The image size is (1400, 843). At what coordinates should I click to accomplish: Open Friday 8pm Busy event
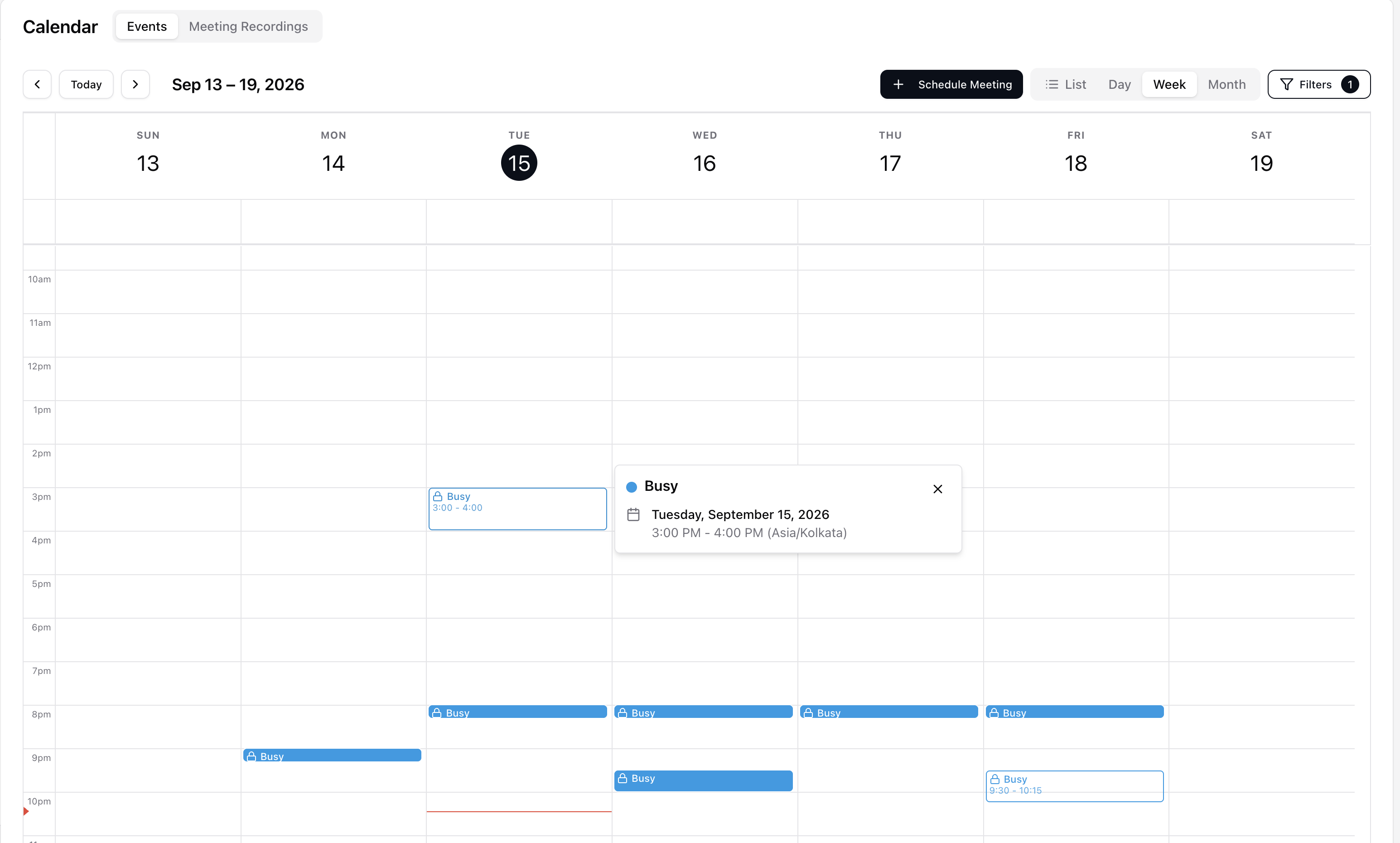[1074, 711]
